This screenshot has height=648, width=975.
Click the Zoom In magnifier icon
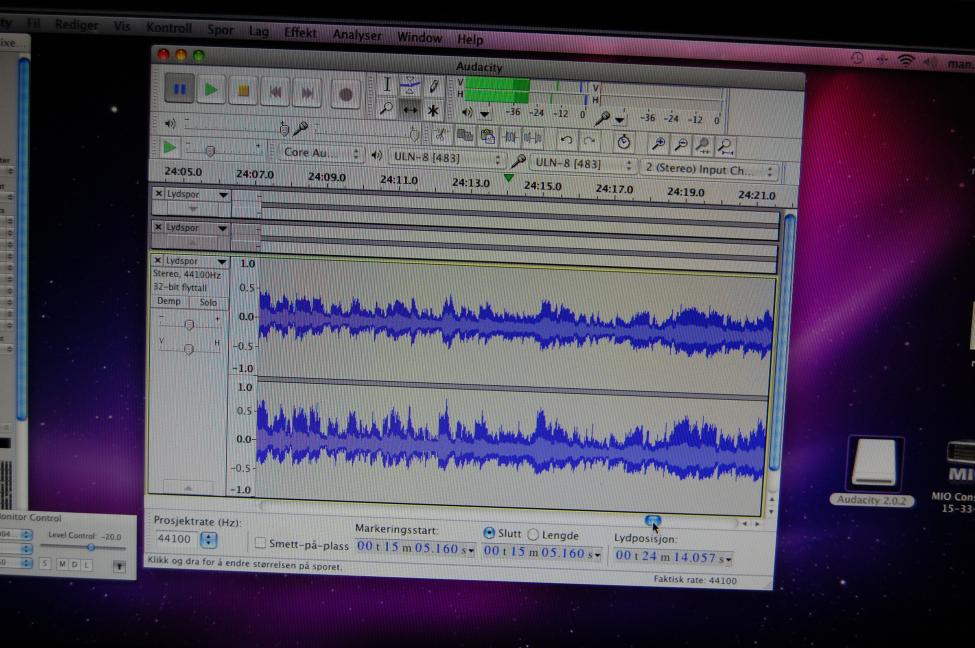[x=658, y=144]
